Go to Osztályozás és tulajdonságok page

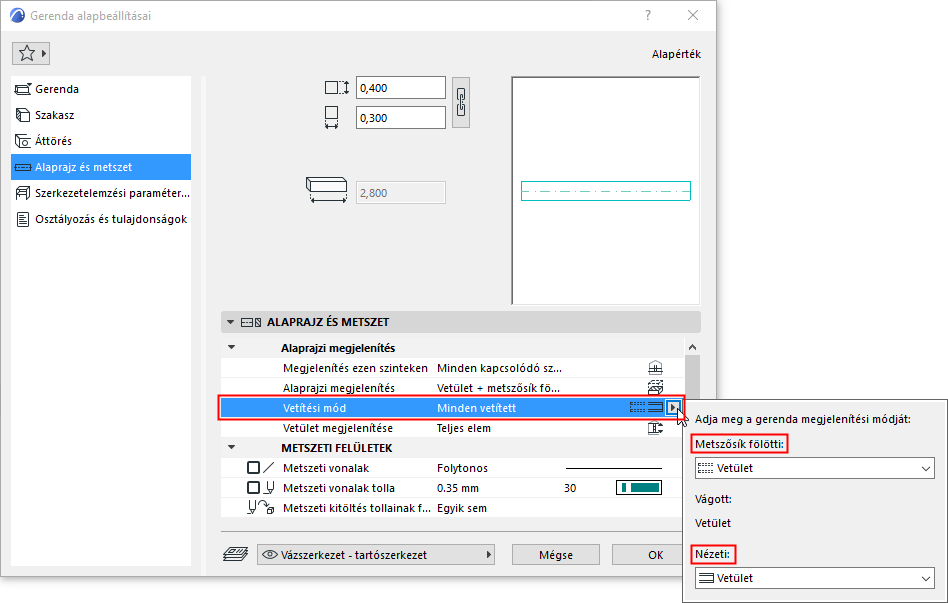101,219
